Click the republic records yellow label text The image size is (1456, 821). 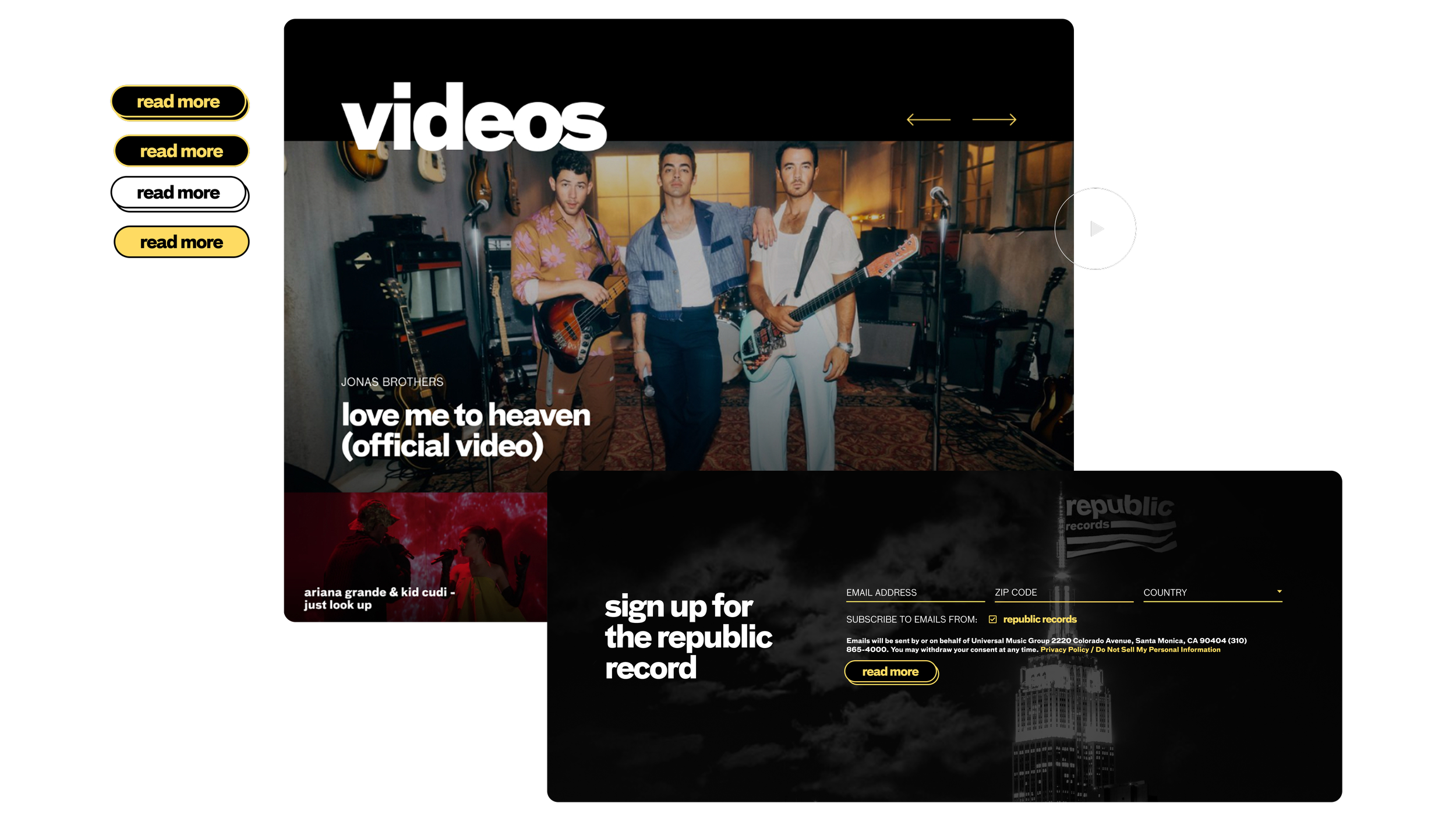tap(1040, 619)
